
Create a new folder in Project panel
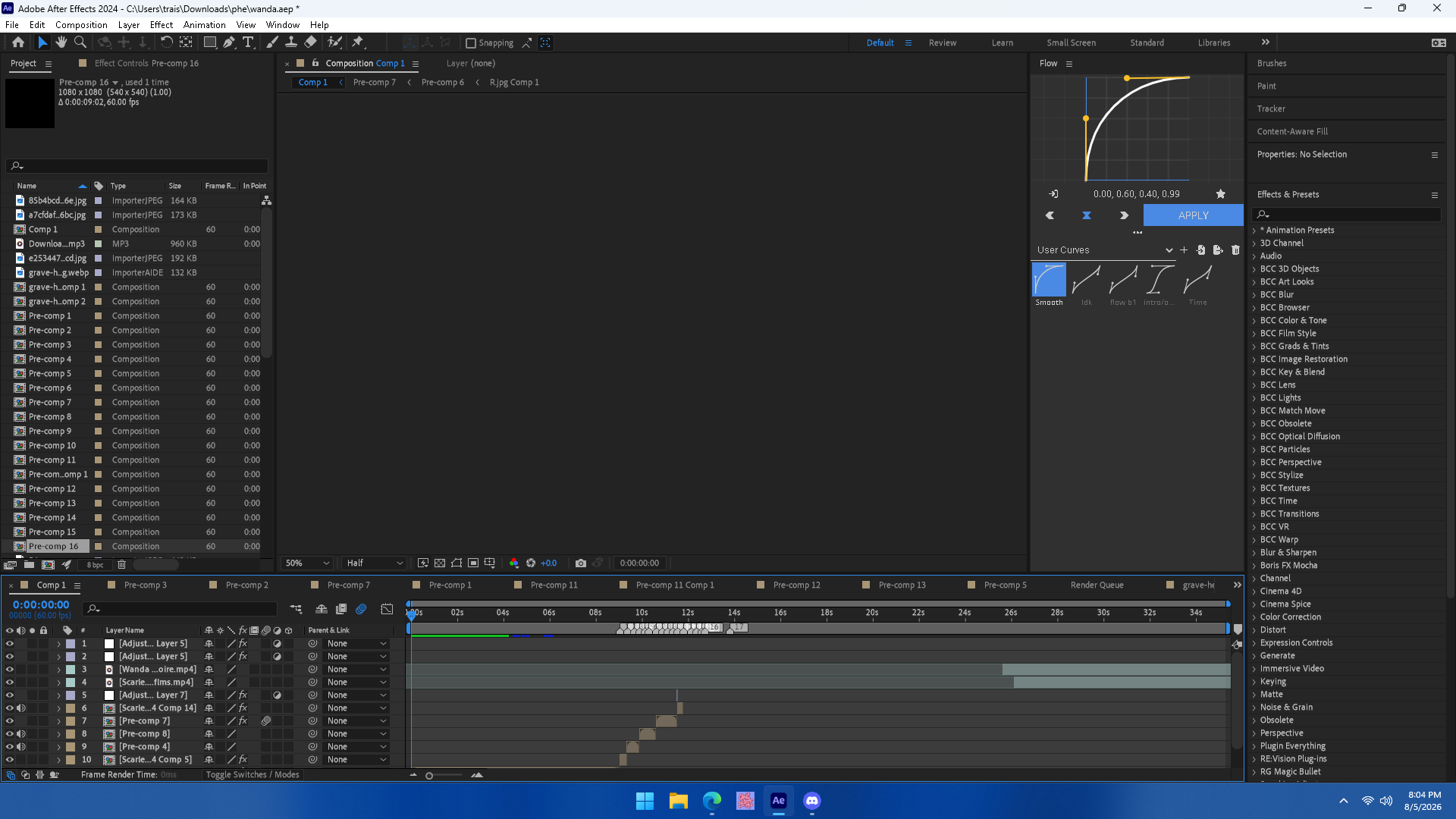29,565
